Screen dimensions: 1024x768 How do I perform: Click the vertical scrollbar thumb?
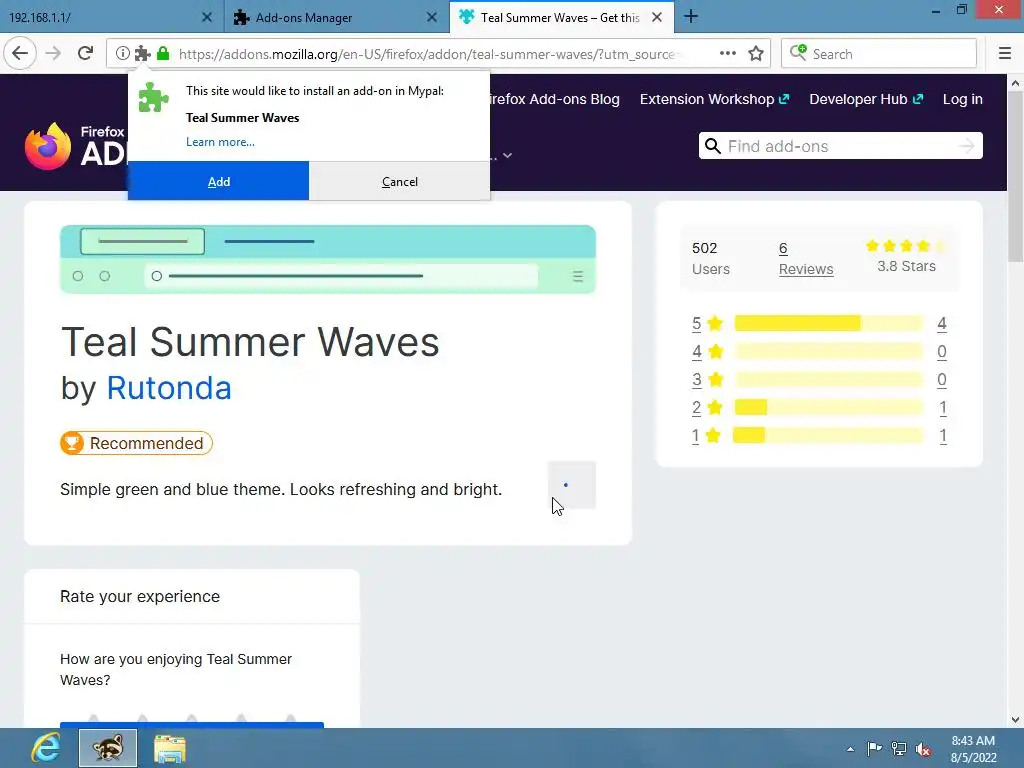[1015, 177]
